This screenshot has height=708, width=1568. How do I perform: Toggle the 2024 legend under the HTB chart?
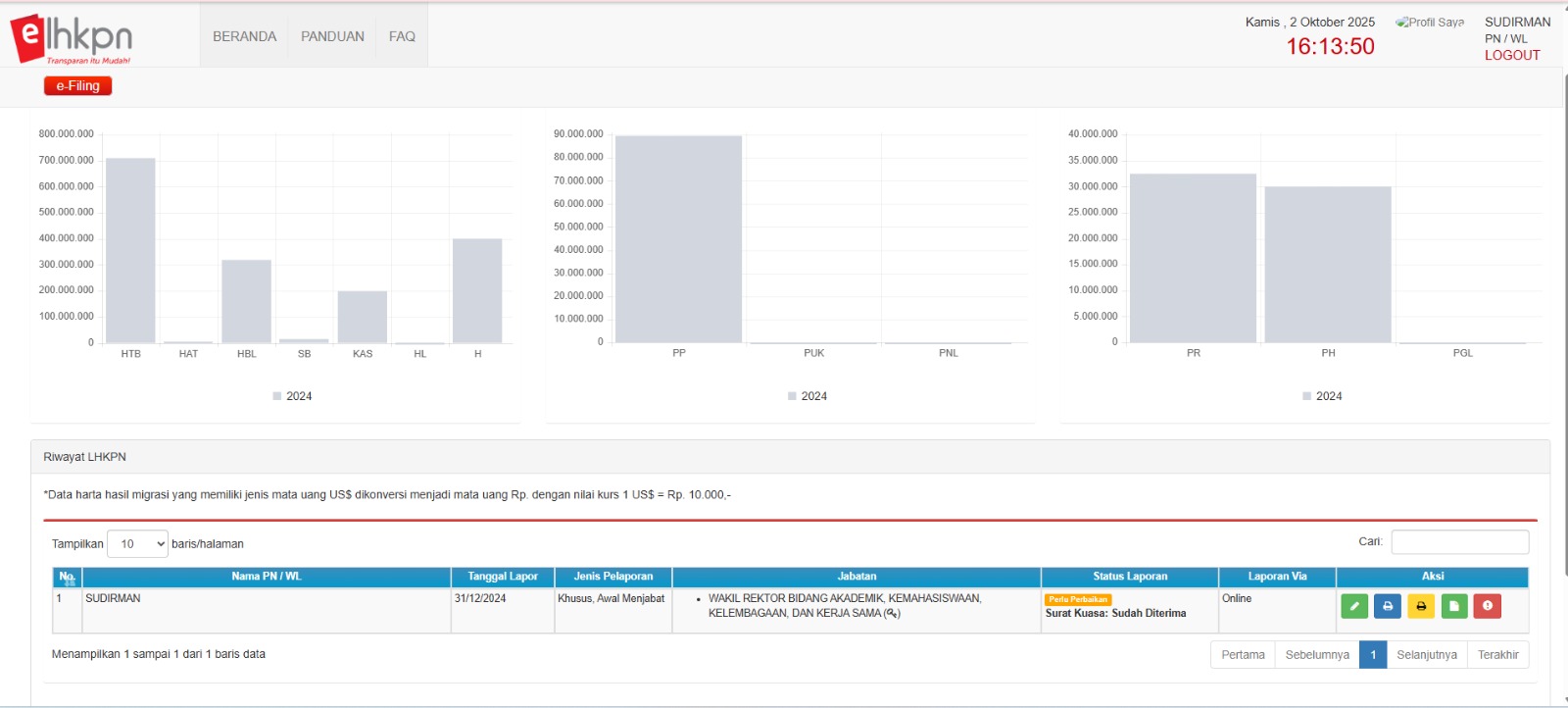(292, 396)
